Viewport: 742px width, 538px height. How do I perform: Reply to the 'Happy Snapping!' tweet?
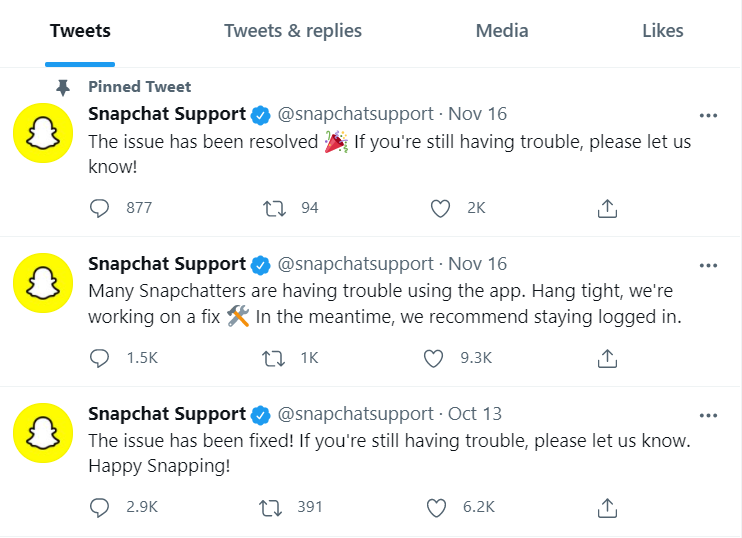click(99, 508)
